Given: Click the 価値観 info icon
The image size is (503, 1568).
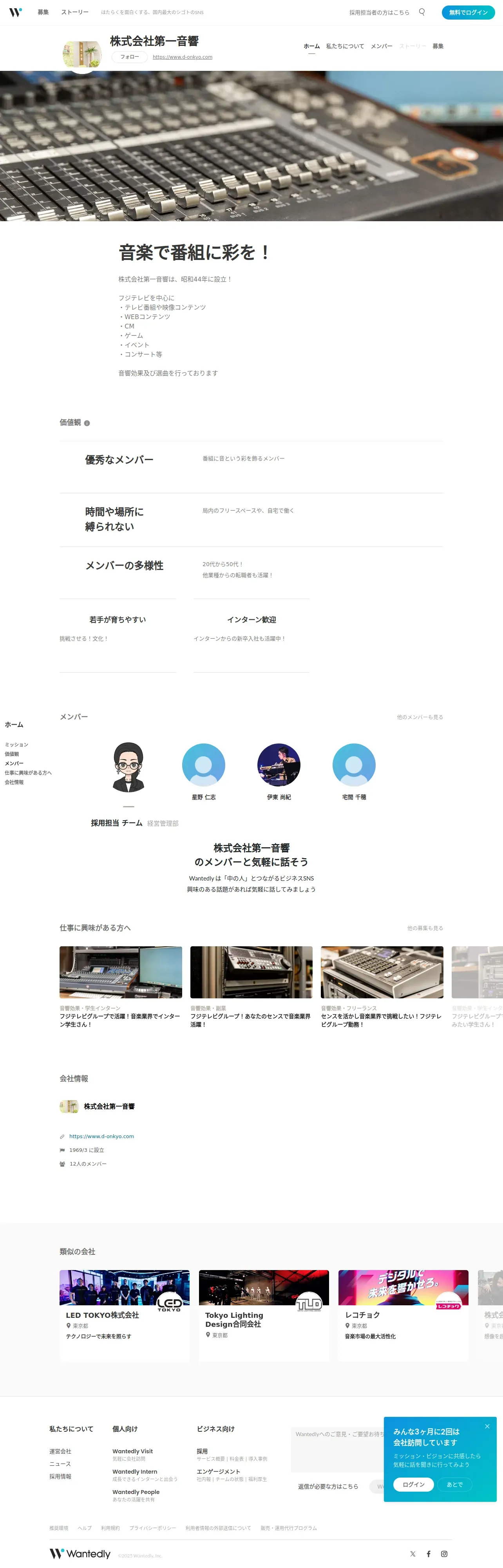Looking at the screenshot, I should [x=87, y=423].
